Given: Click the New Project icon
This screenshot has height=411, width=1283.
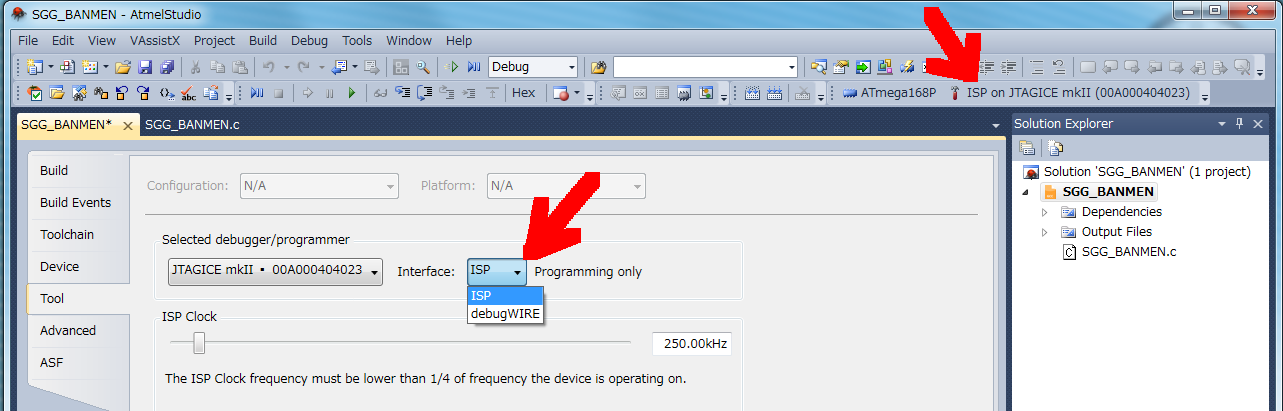Looking at the screenshot, I should click(35, 67).
